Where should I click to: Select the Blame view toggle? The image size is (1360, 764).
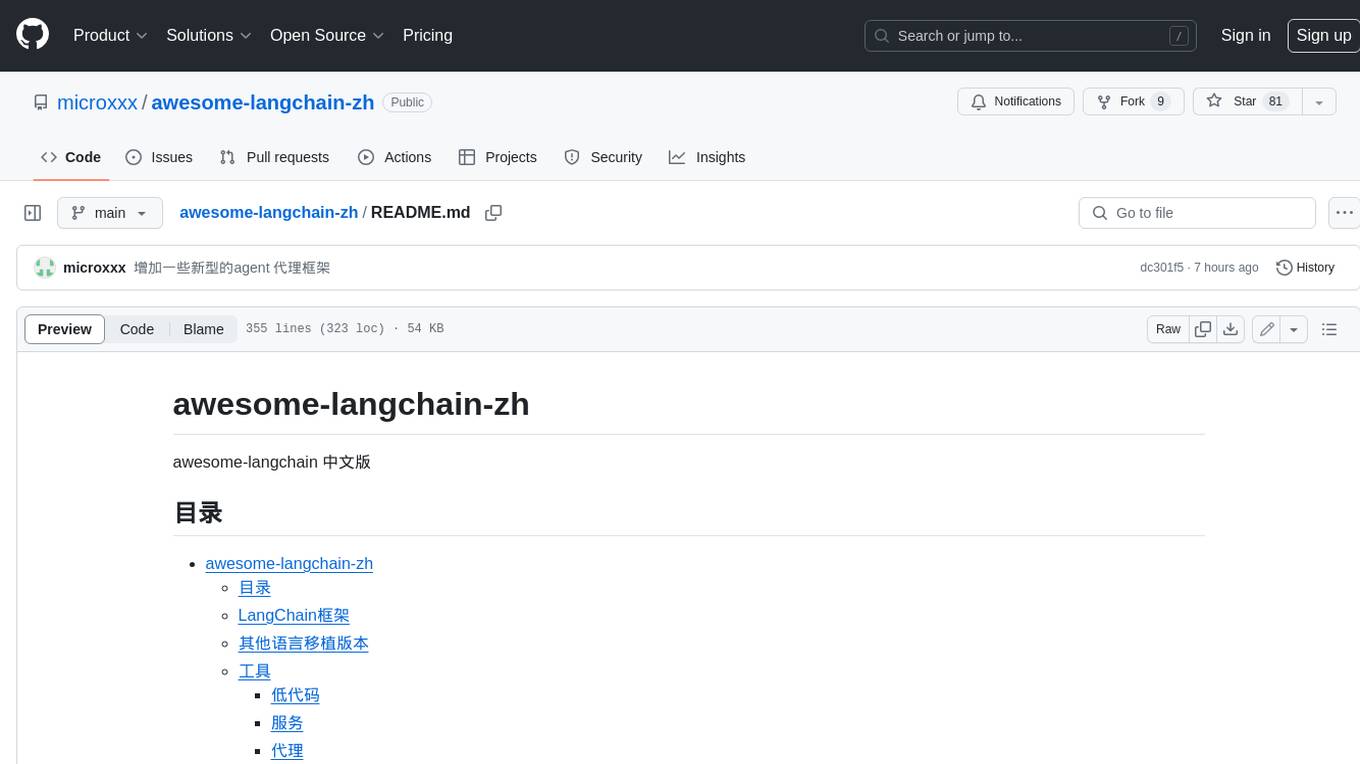click(x=203, y=329)
